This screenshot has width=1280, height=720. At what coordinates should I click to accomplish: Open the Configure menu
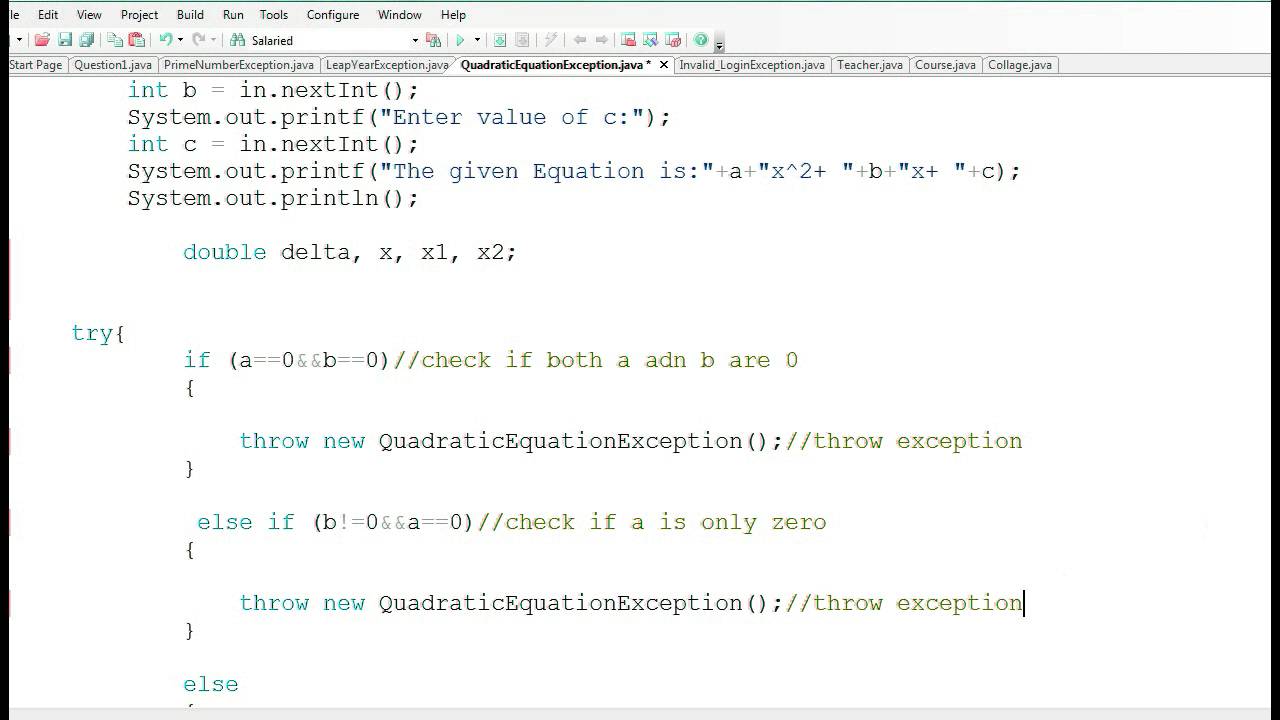click(x=333, y=14)
